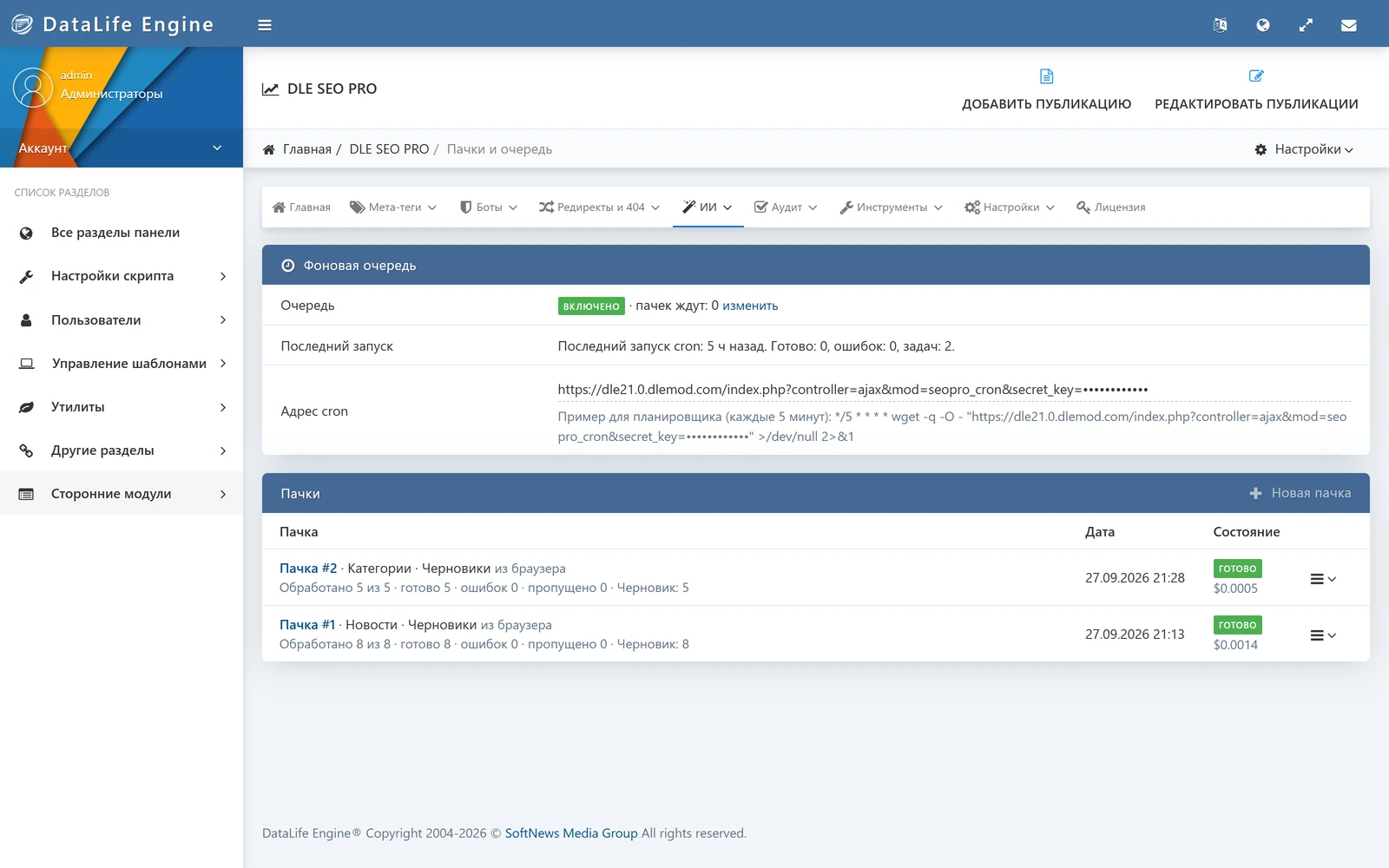Follow the SoftNews Media Group footer link
This screenshot has width=1389, height=868.
(x=571, y=833)
